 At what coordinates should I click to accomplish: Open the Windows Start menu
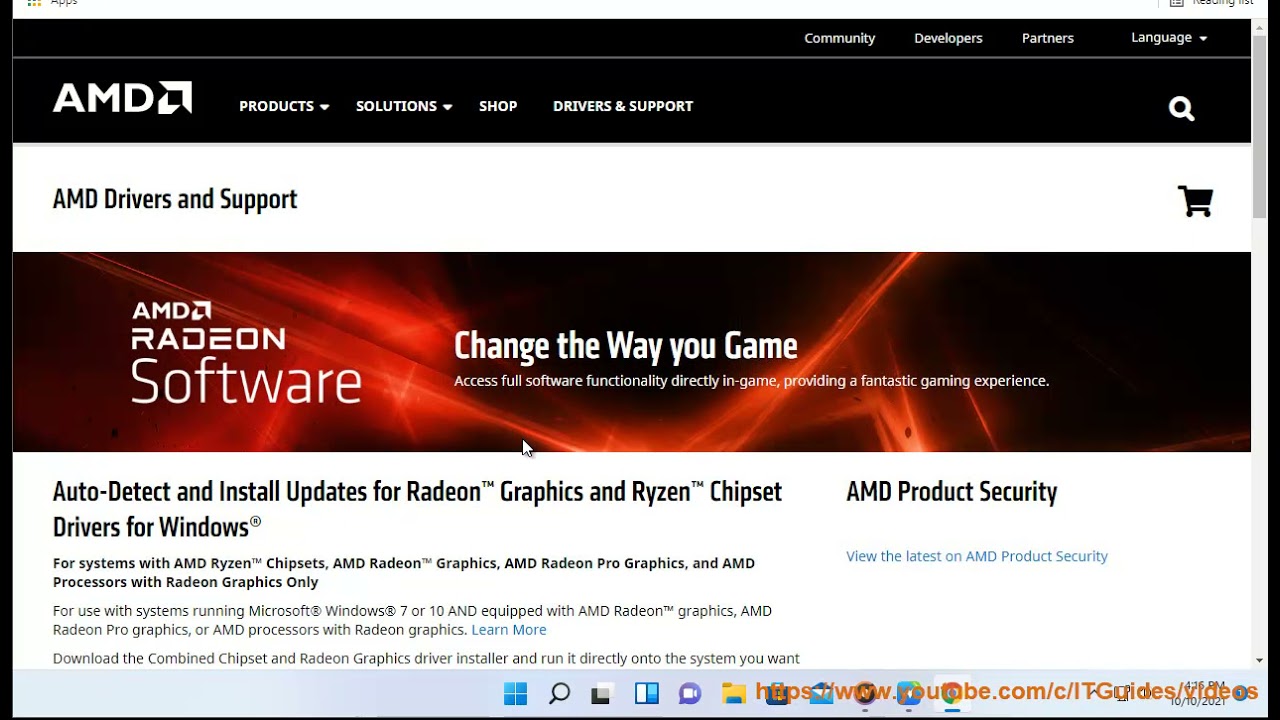coord(515,694)
